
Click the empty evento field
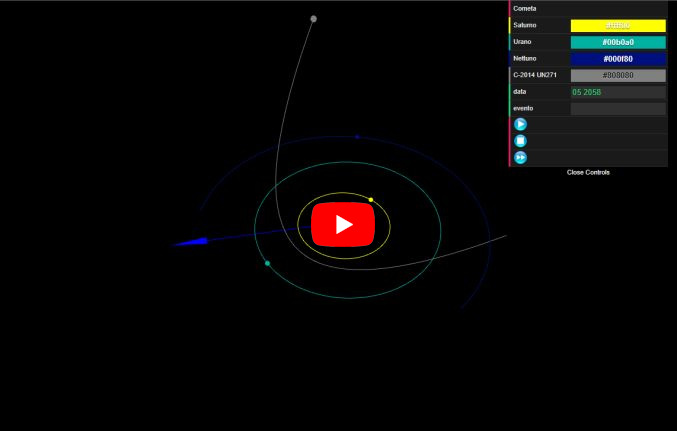[x=618, y=108]
